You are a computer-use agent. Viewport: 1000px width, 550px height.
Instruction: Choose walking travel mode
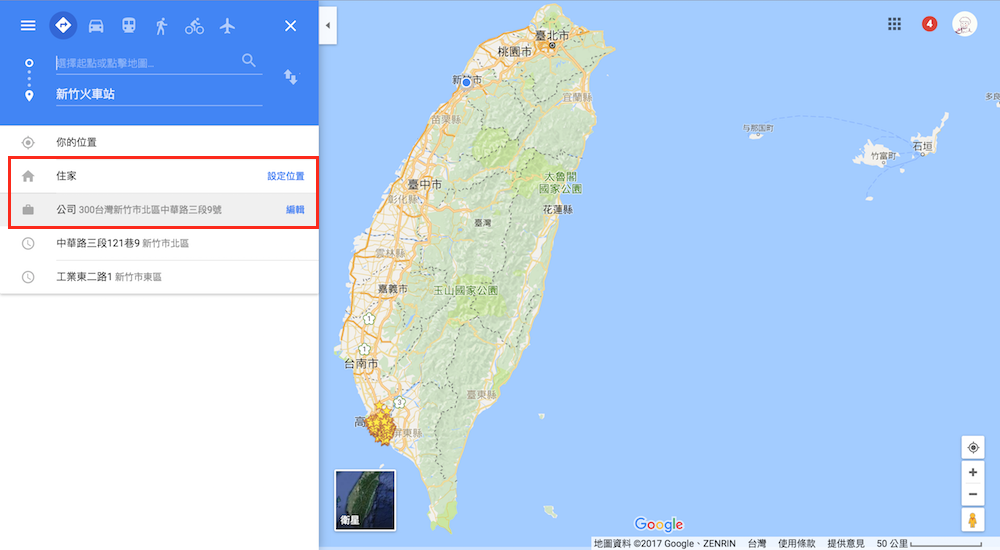click(161, 26)
